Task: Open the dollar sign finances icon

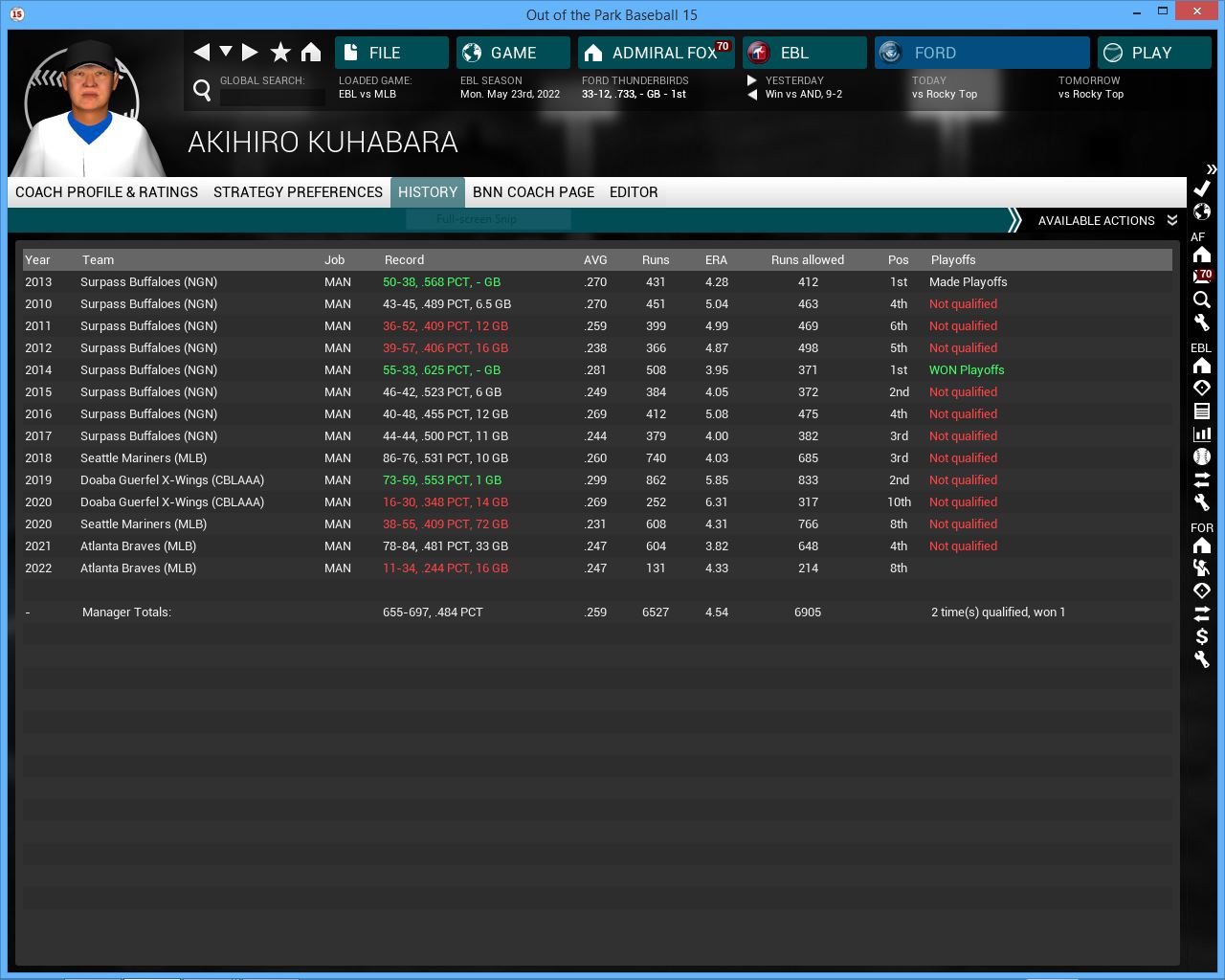Action: pos(1202,636)
